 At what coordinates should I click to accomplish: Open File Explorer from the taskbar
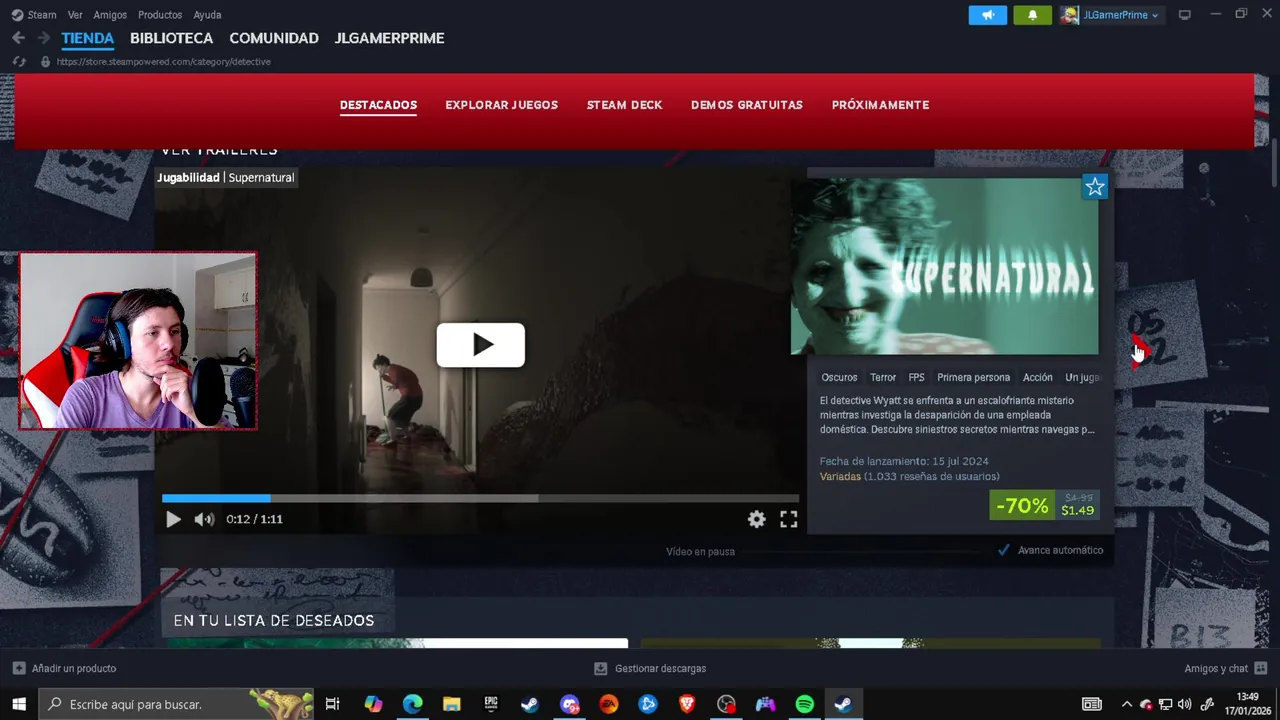pos(451,704)
